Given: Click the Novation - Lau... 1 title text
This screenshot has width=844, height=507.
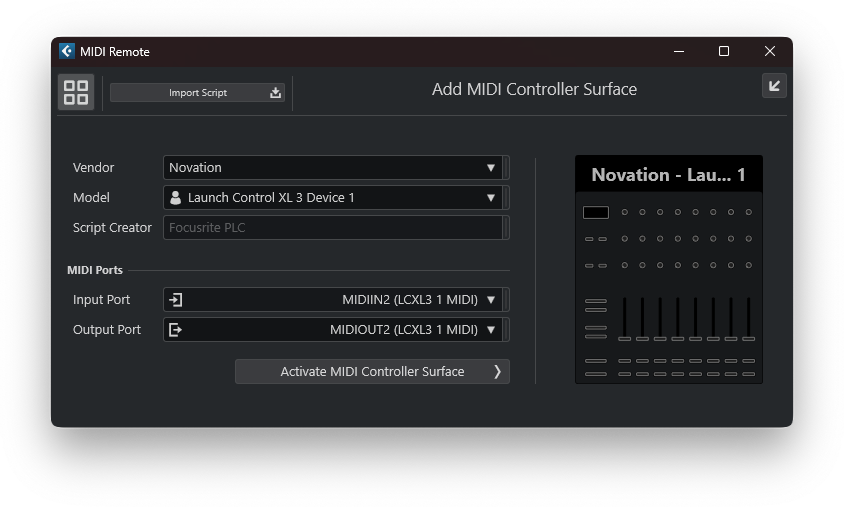Looking at the screenshot, I should pyautogui.click(x=669, y=174).
